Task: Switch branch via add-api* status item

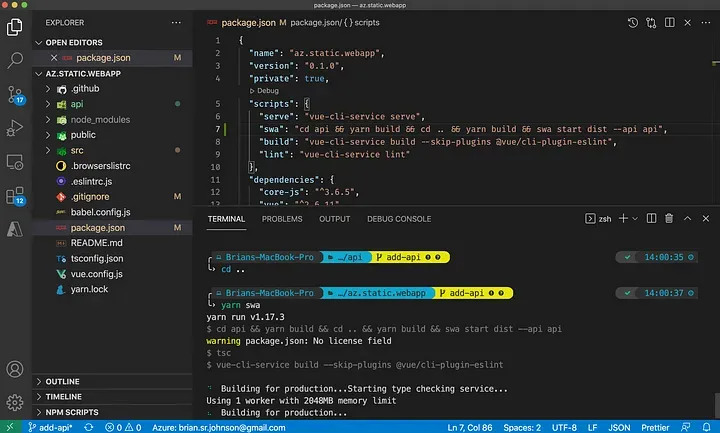Action: 50,427
